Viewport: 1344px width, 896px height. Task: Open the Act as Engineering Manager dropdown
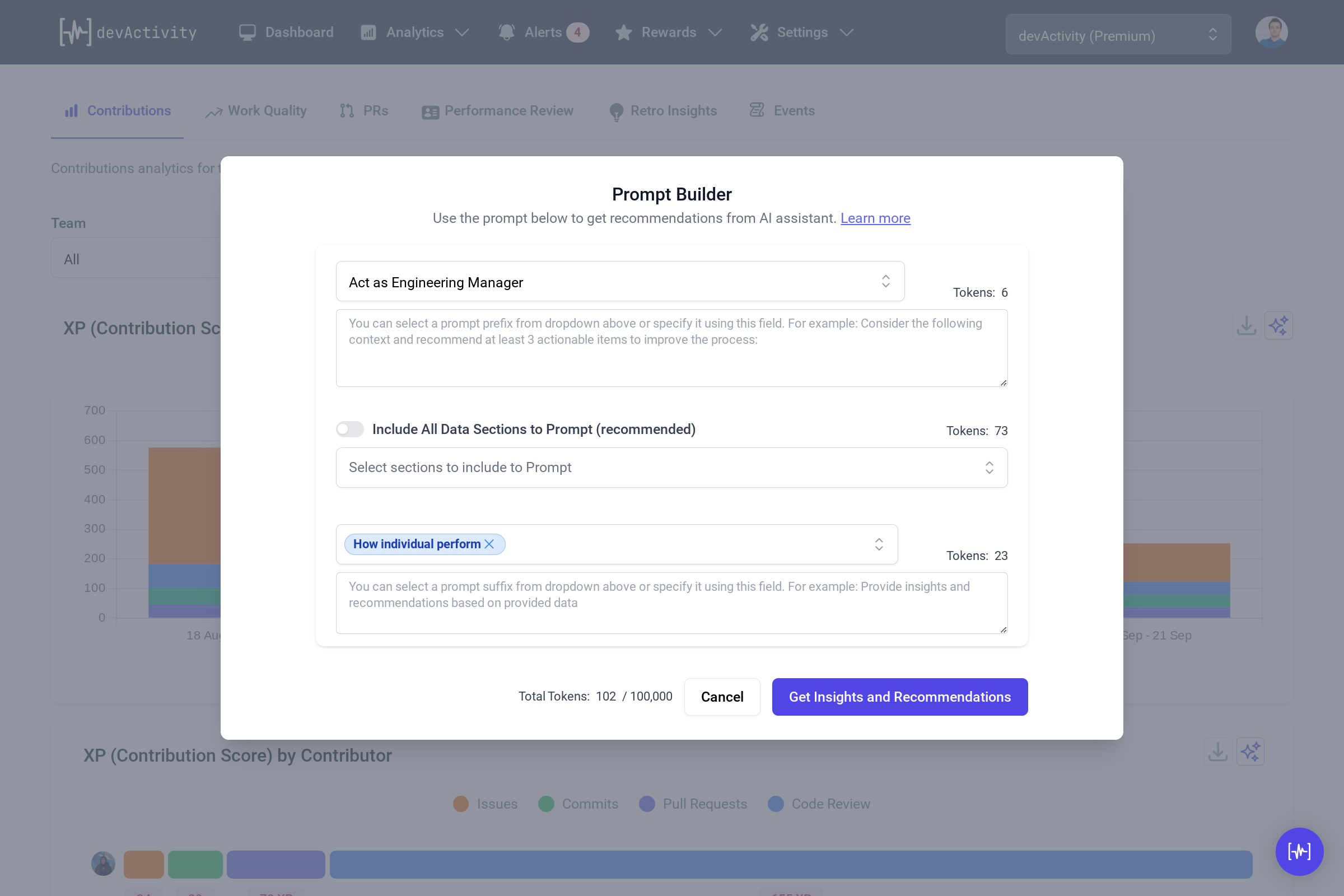tap(620, 282)
